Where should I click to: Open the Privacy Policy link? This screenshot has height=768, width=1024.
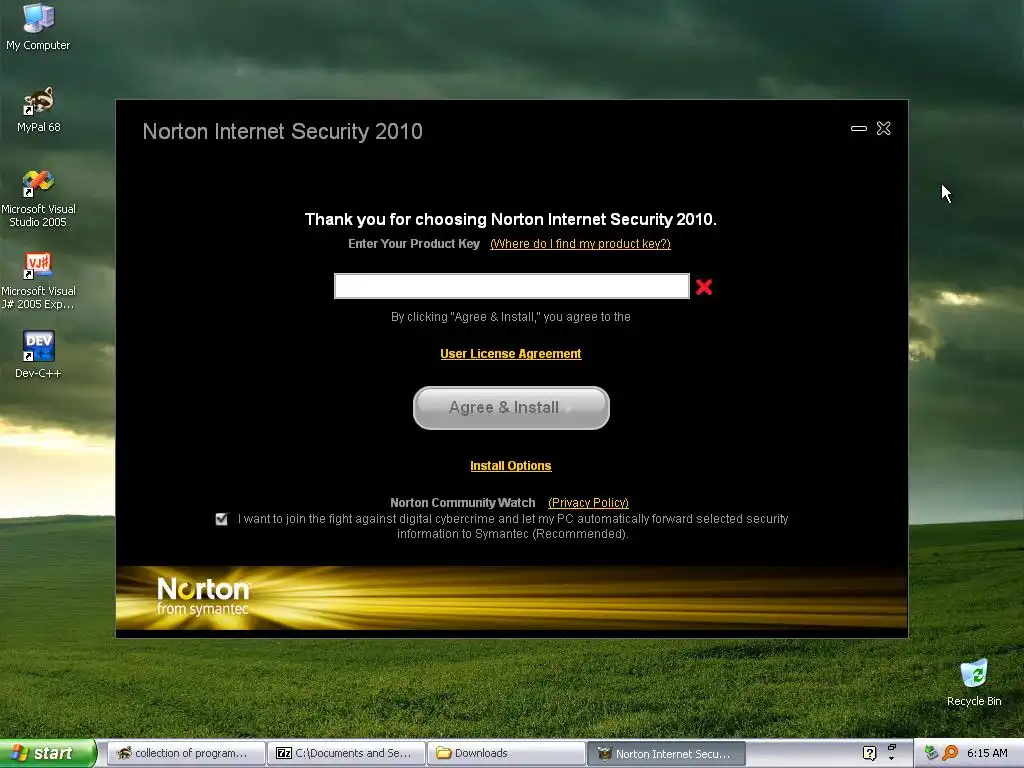588,503
